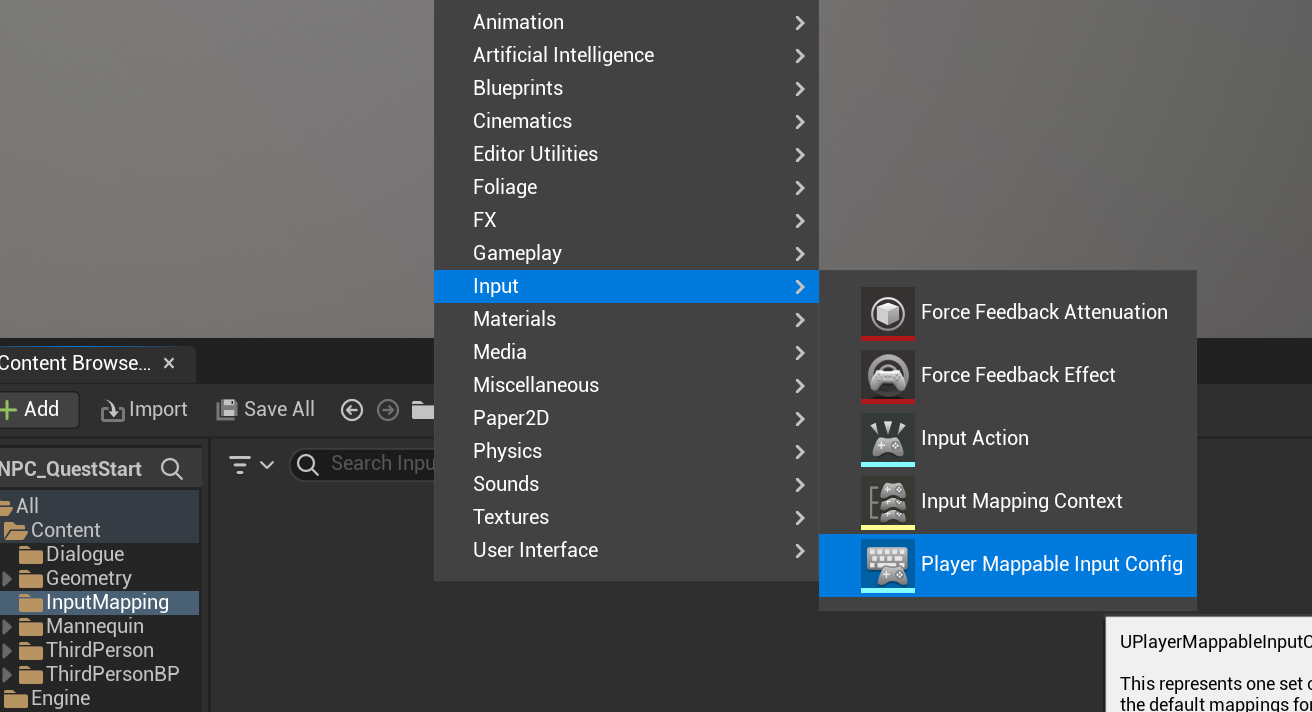Image resolution: width=1312 pixels, height=712 pixels.
Task: Click the Import button label
Action: click(x=158, y=409)
